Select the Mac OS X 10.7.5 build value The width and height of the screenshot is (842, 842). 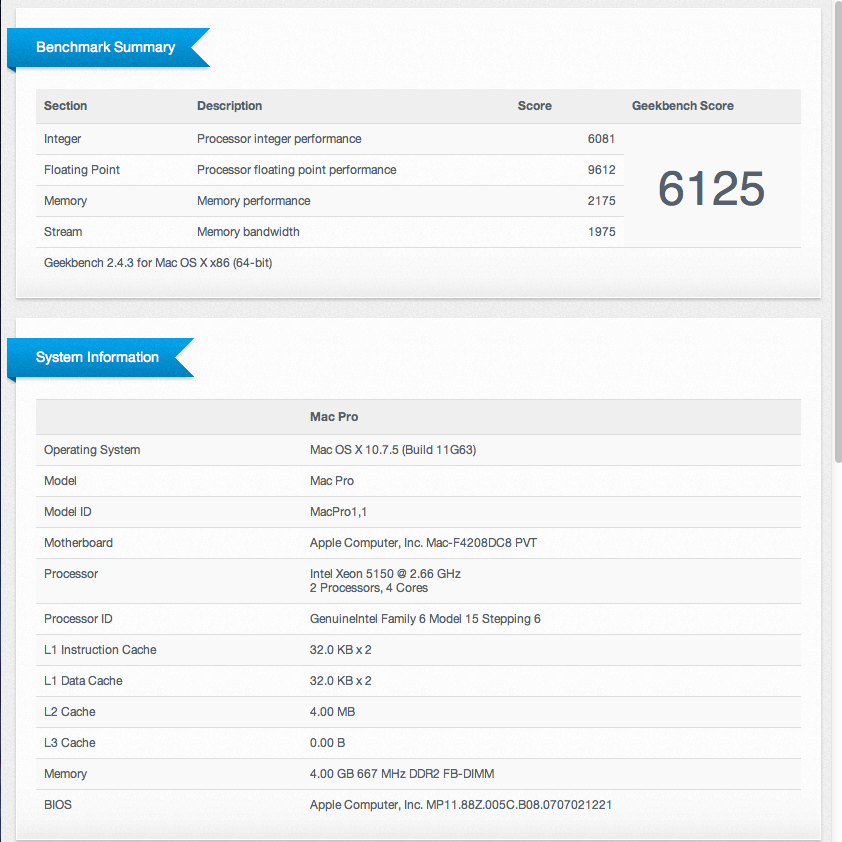(x=393, y=450)
